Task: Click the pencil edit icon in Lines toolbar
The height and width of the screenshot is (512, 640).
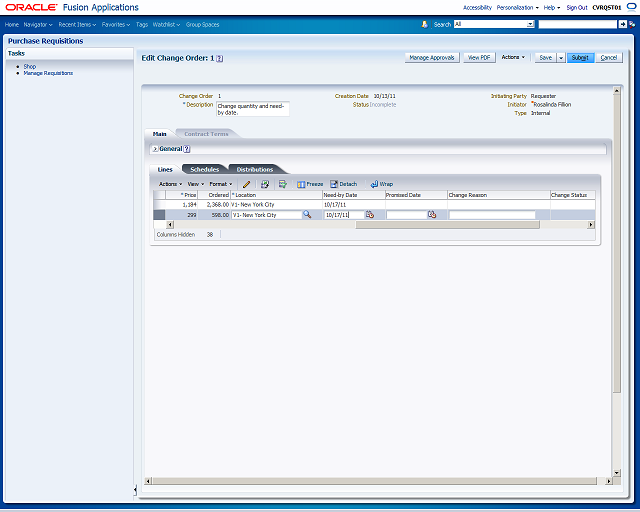Action: pyautogui.click(x=247, y=184)
